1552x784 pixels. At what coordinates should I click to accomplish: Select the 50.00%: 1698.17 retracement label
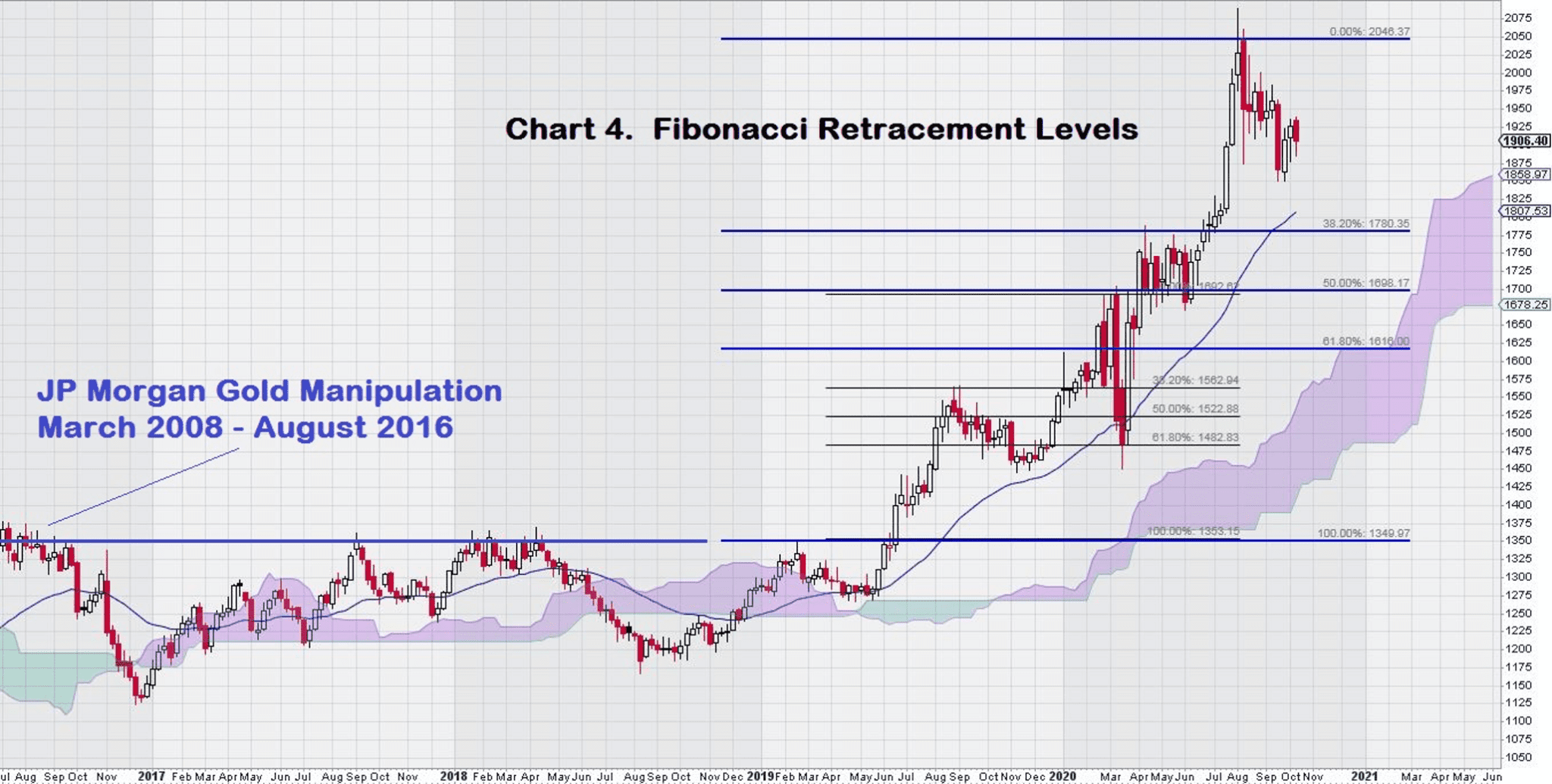click(x=1366, y=283)
